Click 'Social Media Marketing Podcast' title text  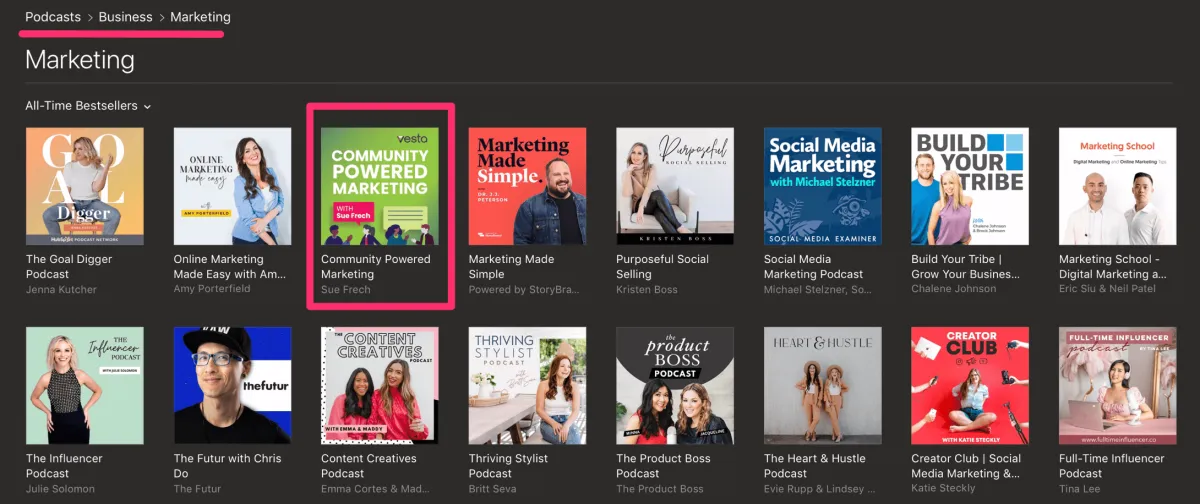point(814,266)
